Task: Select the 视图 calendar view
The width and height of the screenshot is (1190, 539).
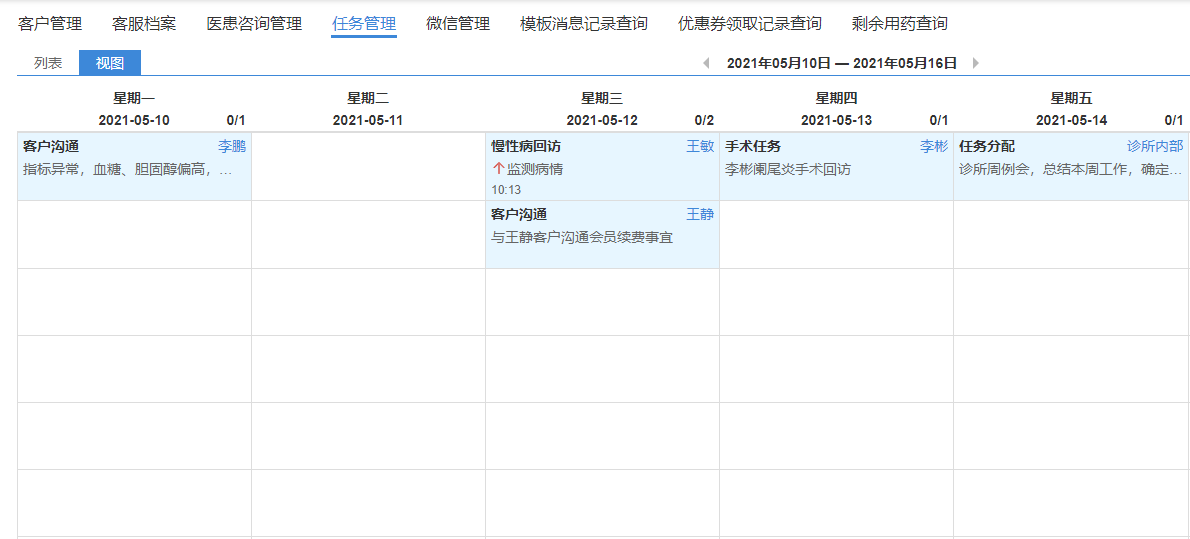Action: pyautogui.click(x=110, y=63)
